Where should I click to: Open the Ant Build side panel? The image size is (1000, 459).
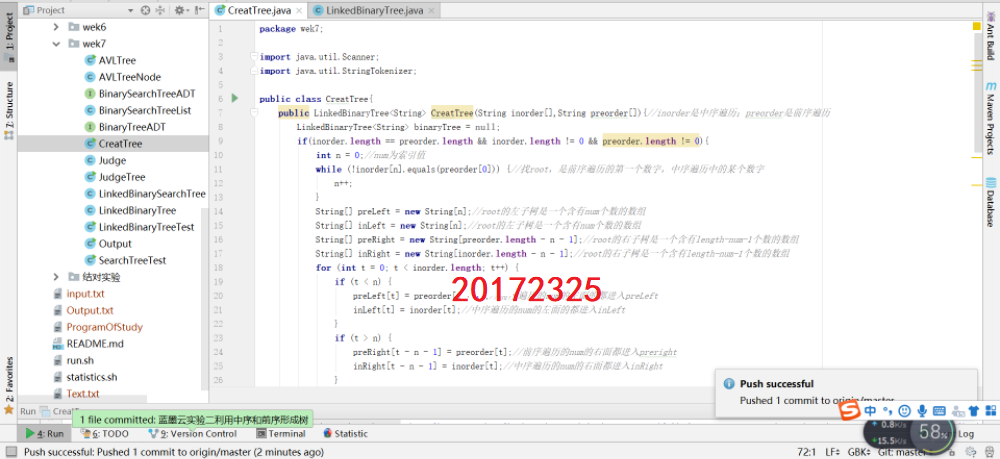coord(990,37)
